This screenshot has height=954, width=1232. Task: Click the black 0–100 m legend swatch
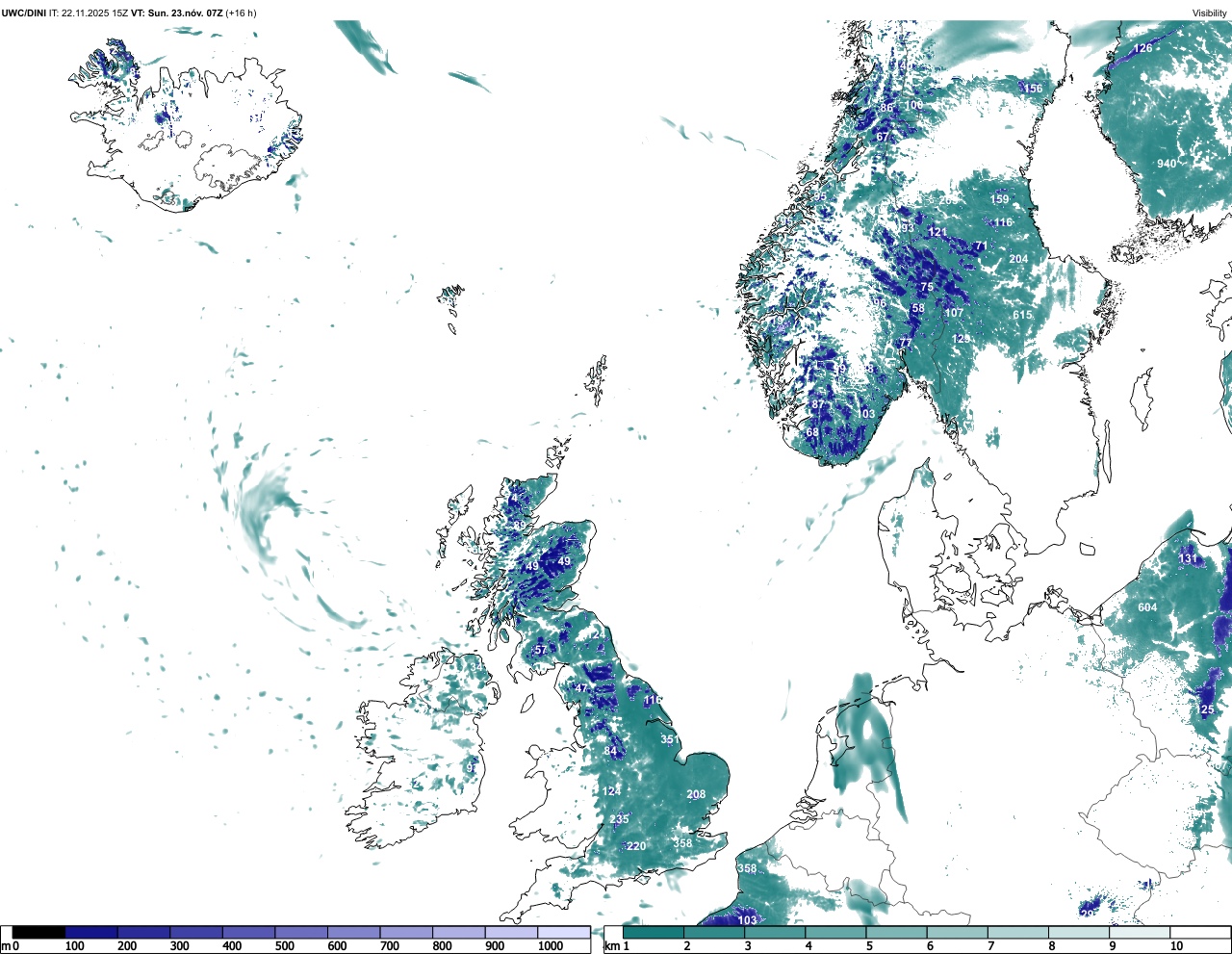(x=38, y=932)
